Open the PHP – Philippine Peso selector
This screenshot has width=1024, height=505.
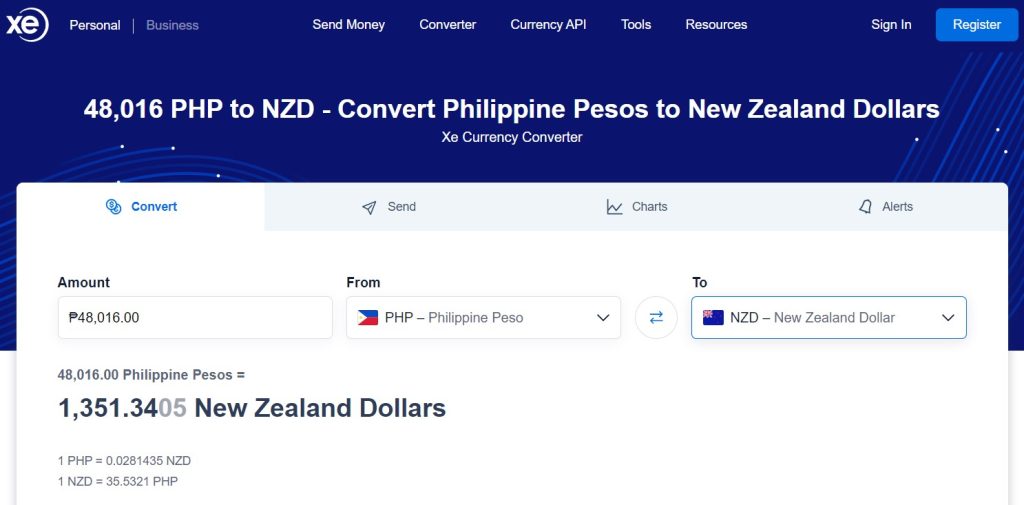(483, 318)
